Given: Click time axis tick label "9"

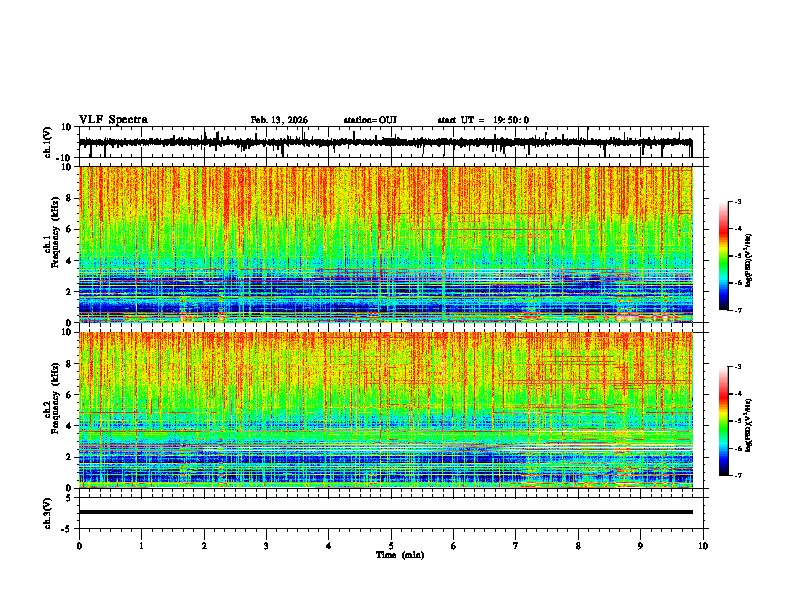Looking at the screenshot, I should 640,546.
